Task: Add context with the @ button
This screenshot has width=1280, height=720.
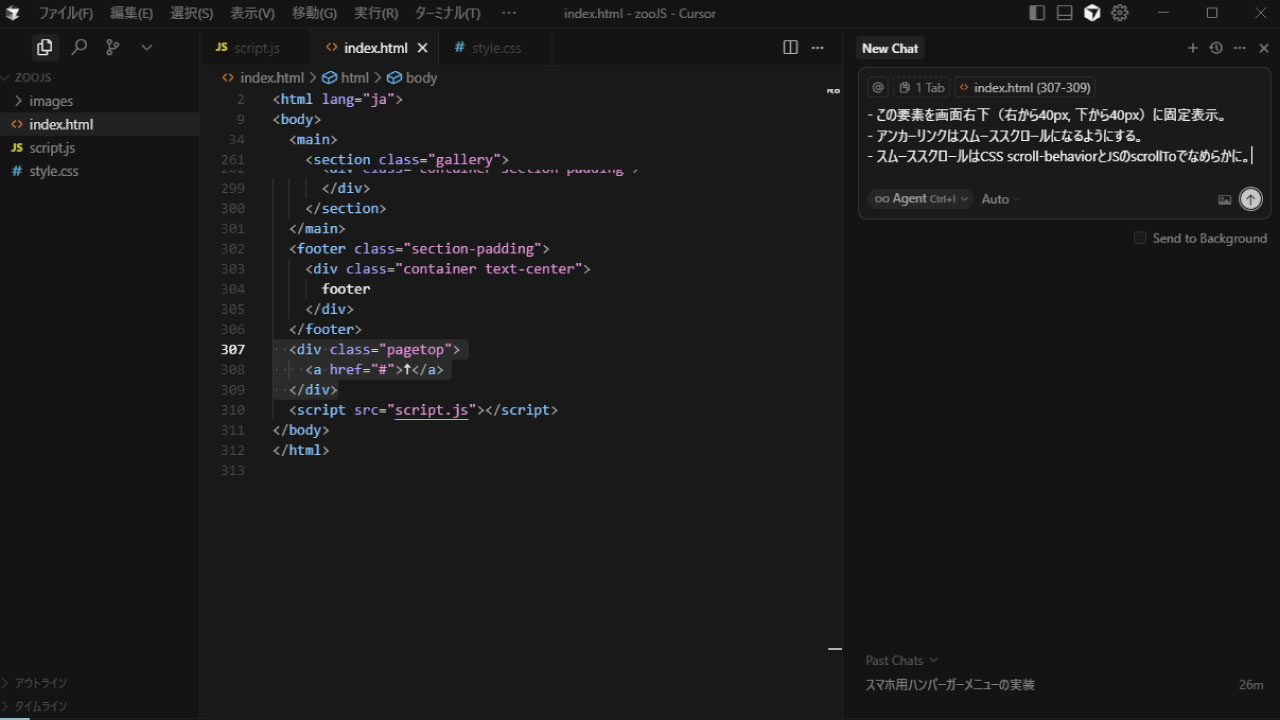Action: coord(878,87)
